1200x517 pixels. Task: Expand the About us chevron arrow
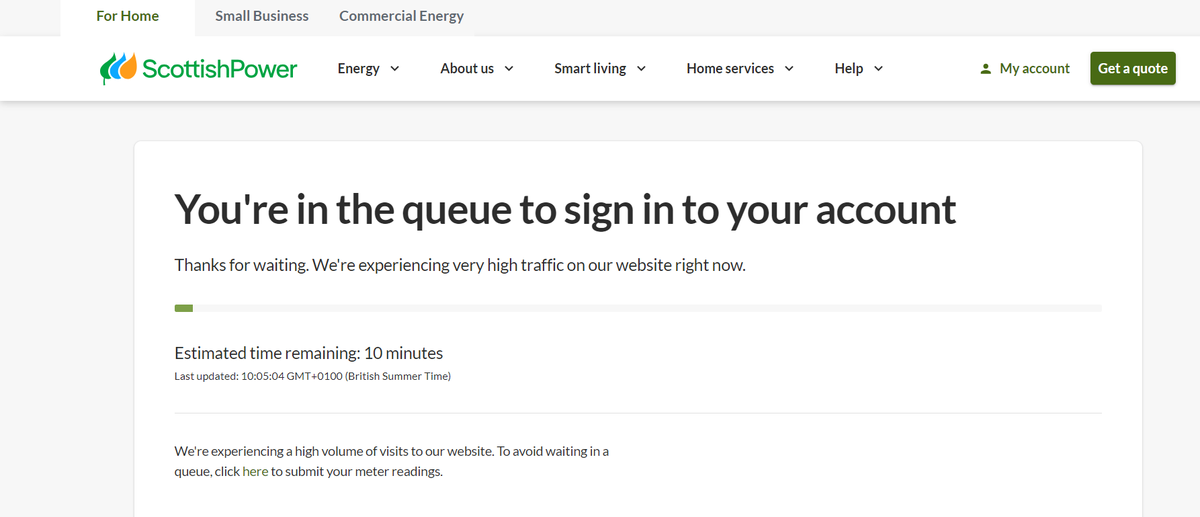coord(508,68)
